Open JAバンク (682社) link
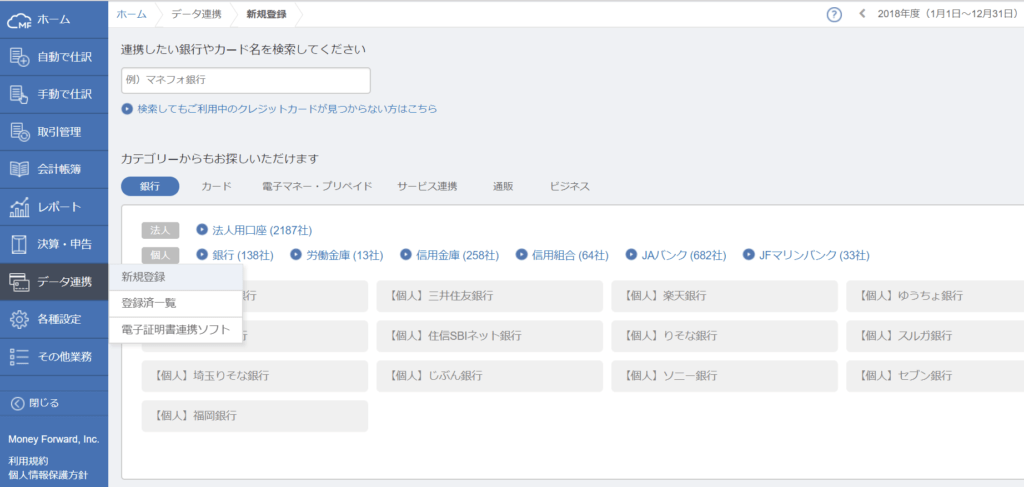 click(684, 255)
